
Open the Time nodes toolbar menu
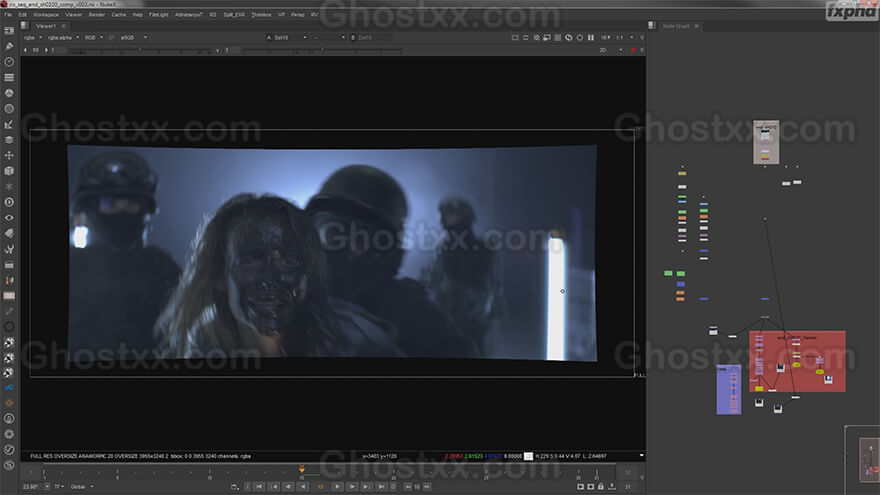(x=9, y=62)
